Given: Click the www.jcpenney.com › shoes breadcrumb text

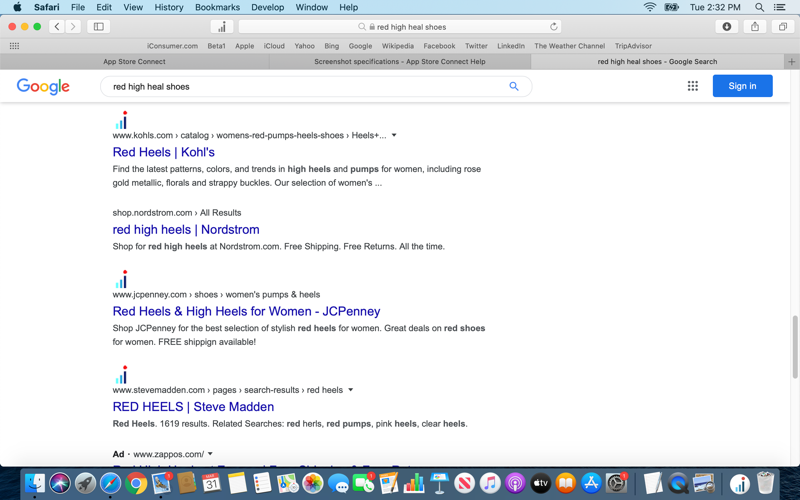Looking at the screenshot, I should click(216, 294).
